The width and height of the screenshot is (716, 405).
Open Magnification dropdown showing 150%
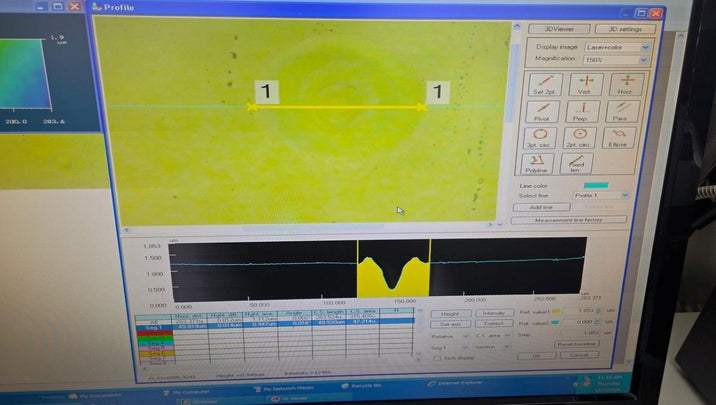(616, 60)
